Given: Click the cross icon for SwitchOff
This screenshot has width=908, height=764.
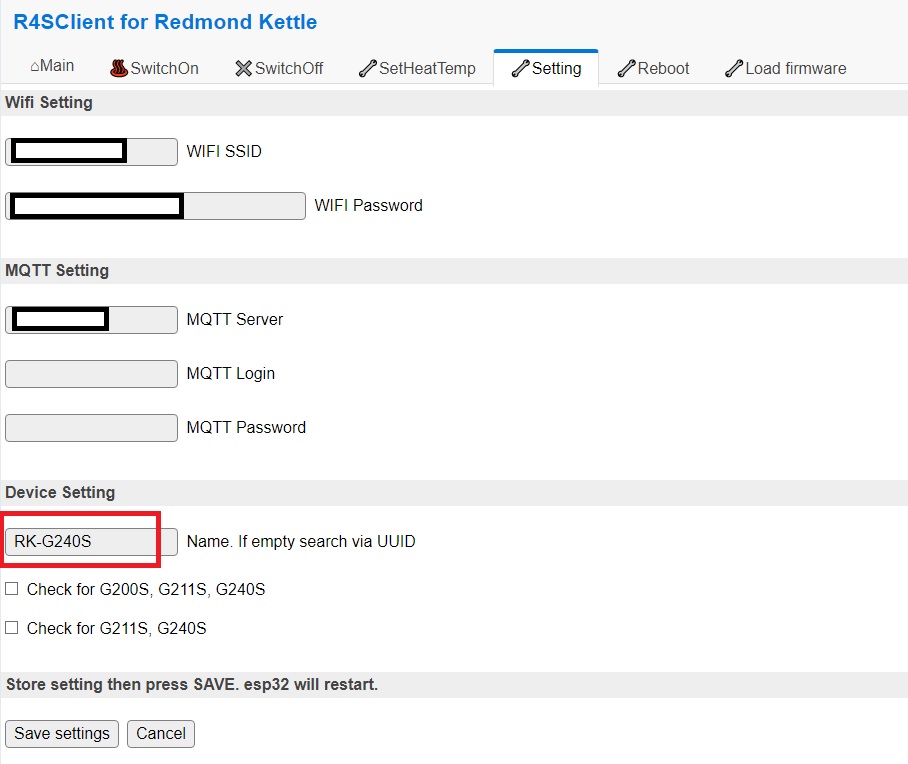Looking at the screenshot, I should 244,68.
